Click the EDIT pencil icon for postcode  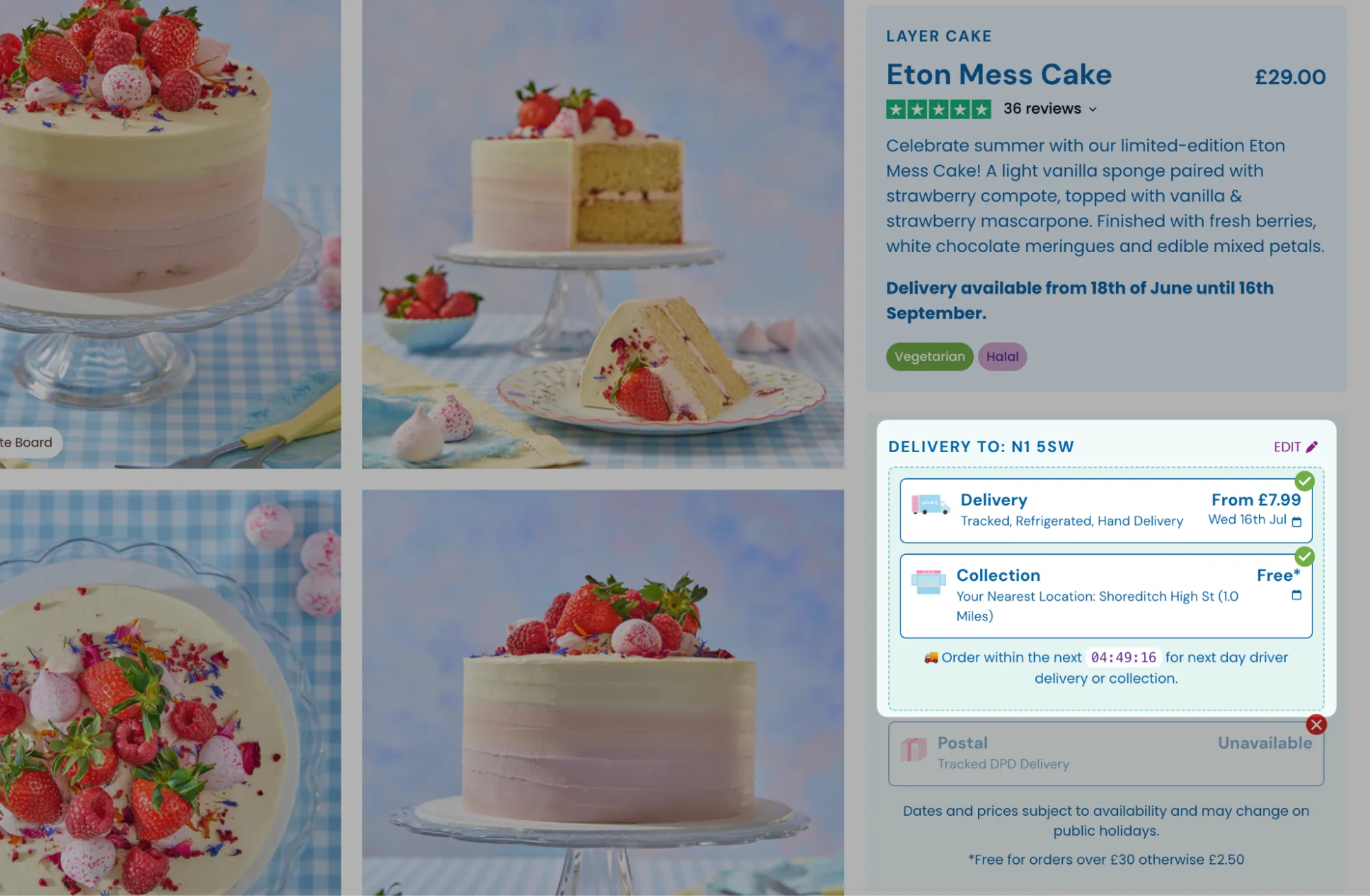pos(1312,447)
